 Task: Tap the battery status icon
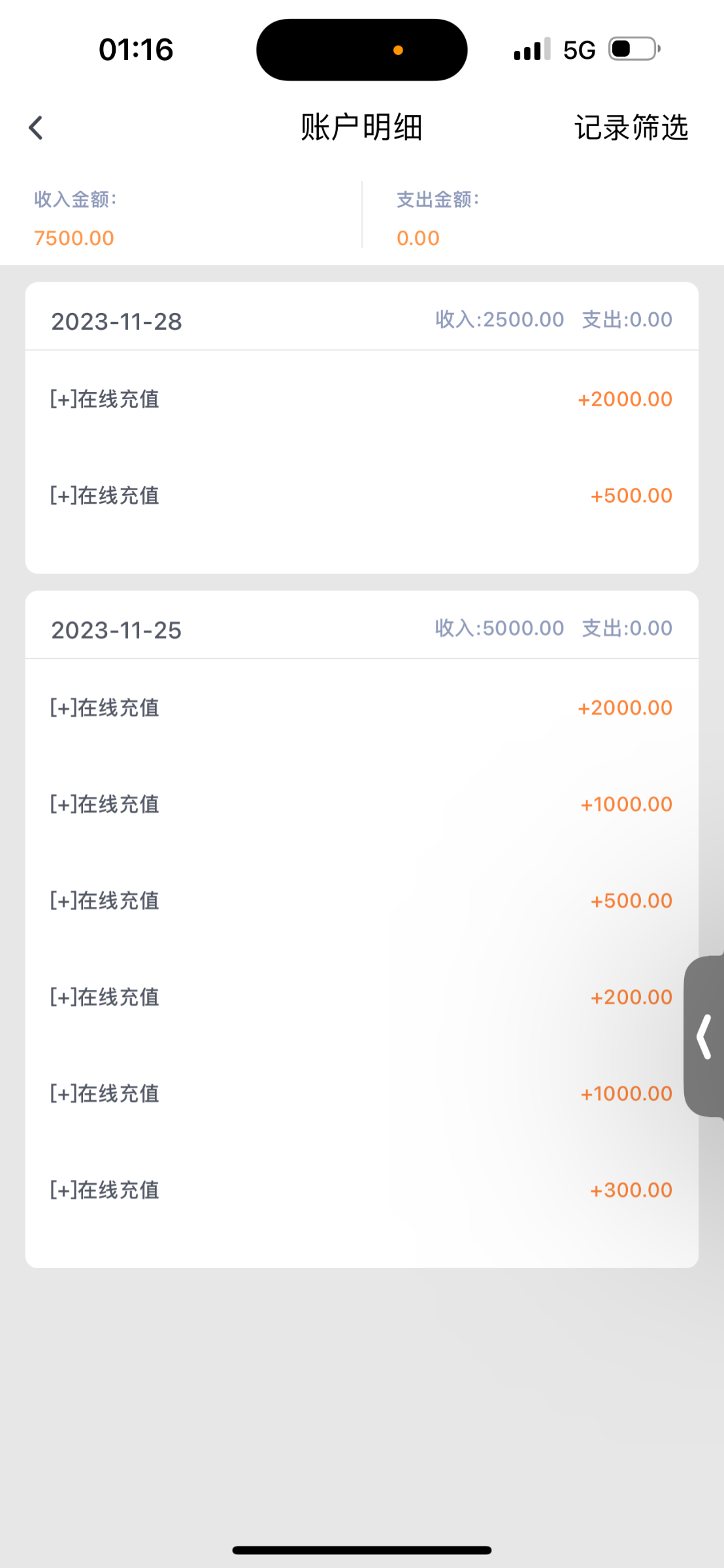[634, 49]
